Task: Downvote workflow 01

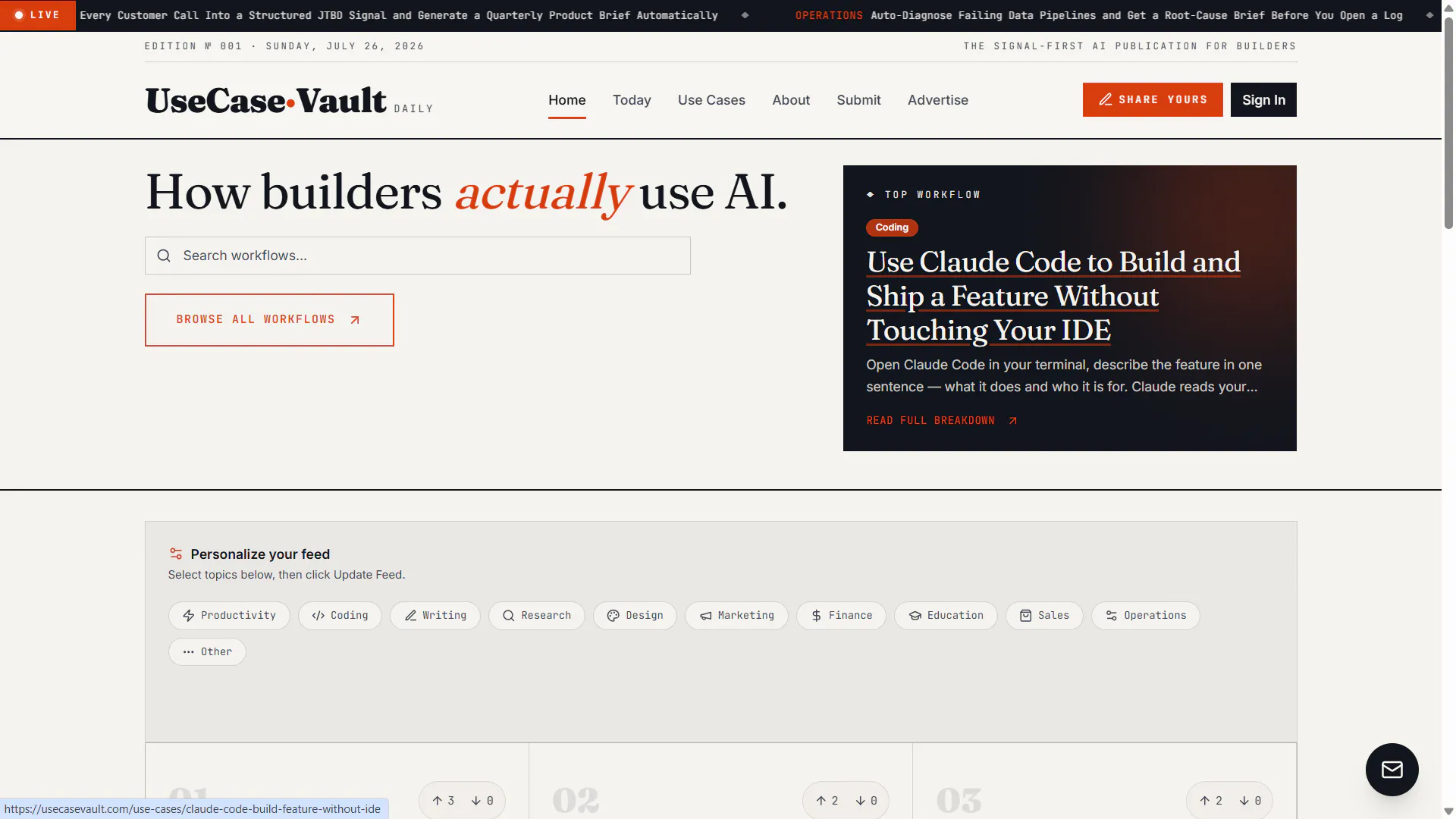Action: click(482, 801)
